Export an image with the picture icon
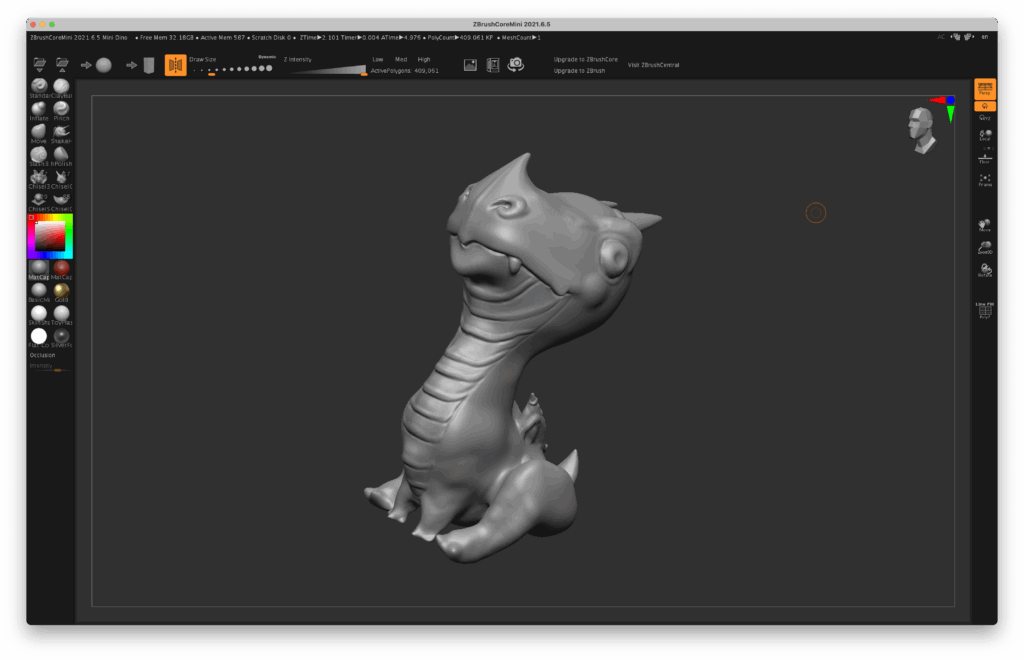Viewport: 1024px width, 660px height. click(x=470, y=65)
